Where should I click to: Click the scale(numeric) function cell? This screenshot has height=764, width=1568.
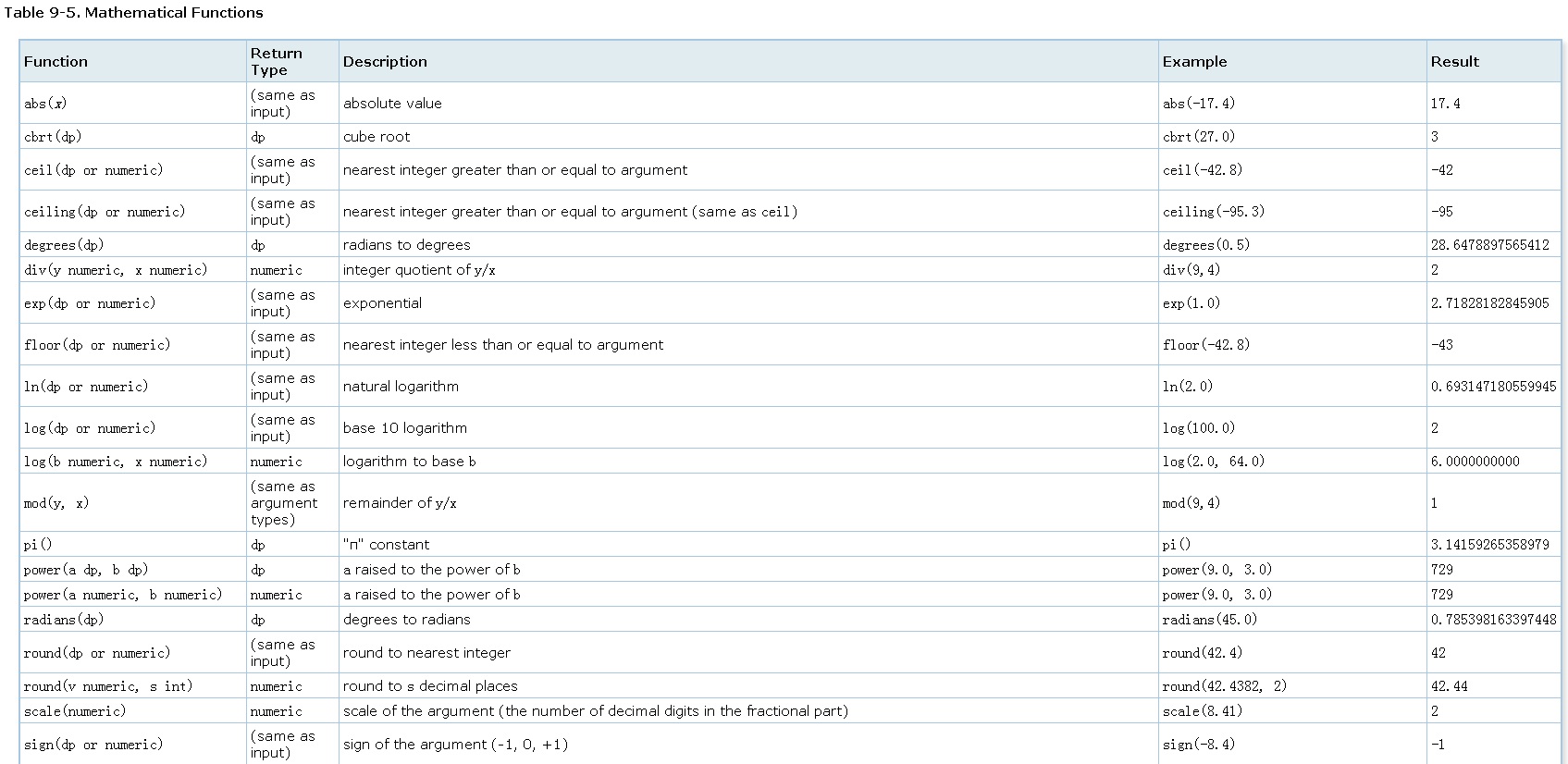[75, 711]
